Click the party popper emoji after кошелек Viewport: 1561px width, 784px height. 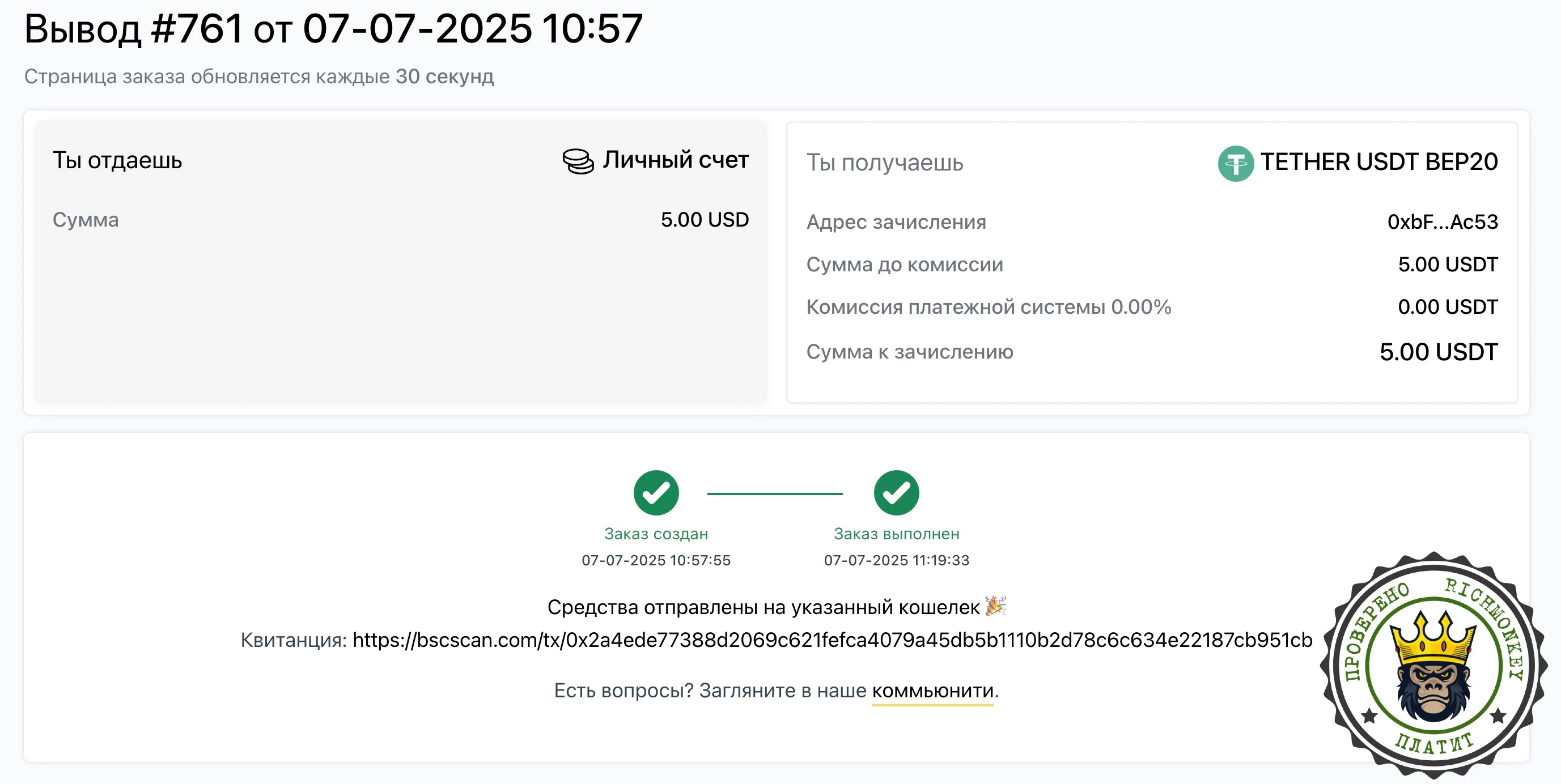click(995, 606)
